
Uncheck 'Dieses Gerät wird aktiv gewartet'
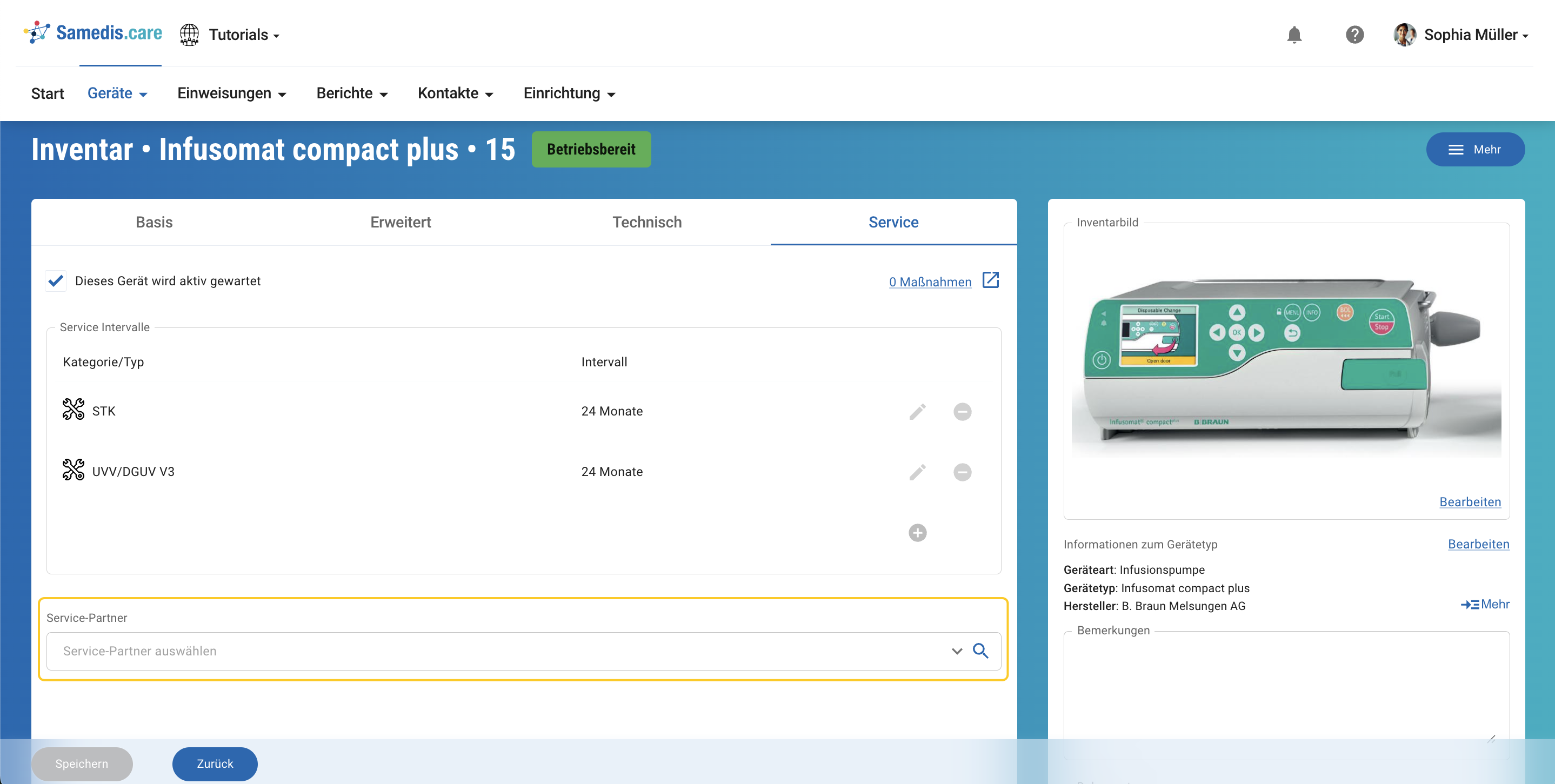56,280
